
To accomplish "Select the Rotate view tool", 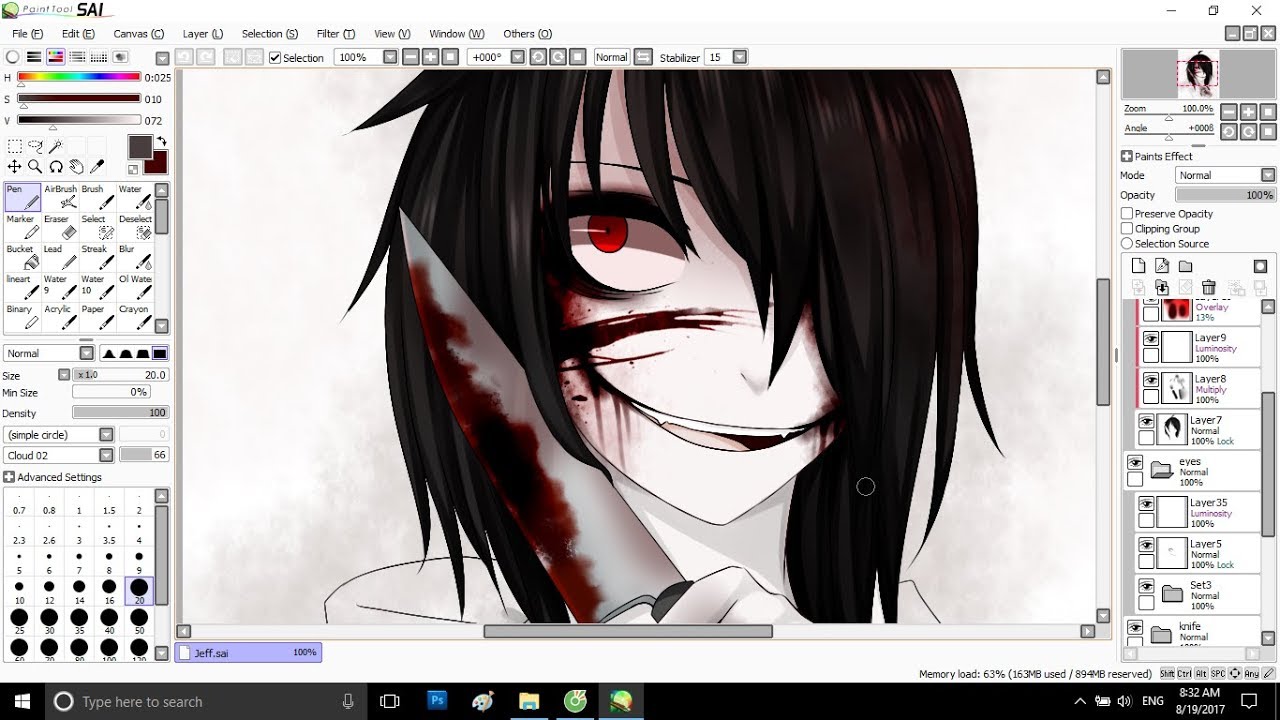I will click(x=56, y=167).
